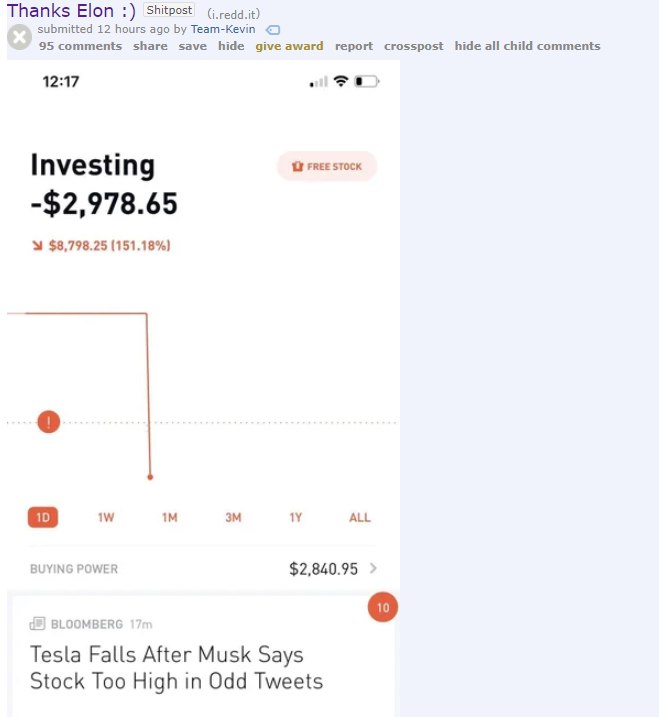659x717 pixels.
Task: Select the 3M chart range
Action: point(233,517)
